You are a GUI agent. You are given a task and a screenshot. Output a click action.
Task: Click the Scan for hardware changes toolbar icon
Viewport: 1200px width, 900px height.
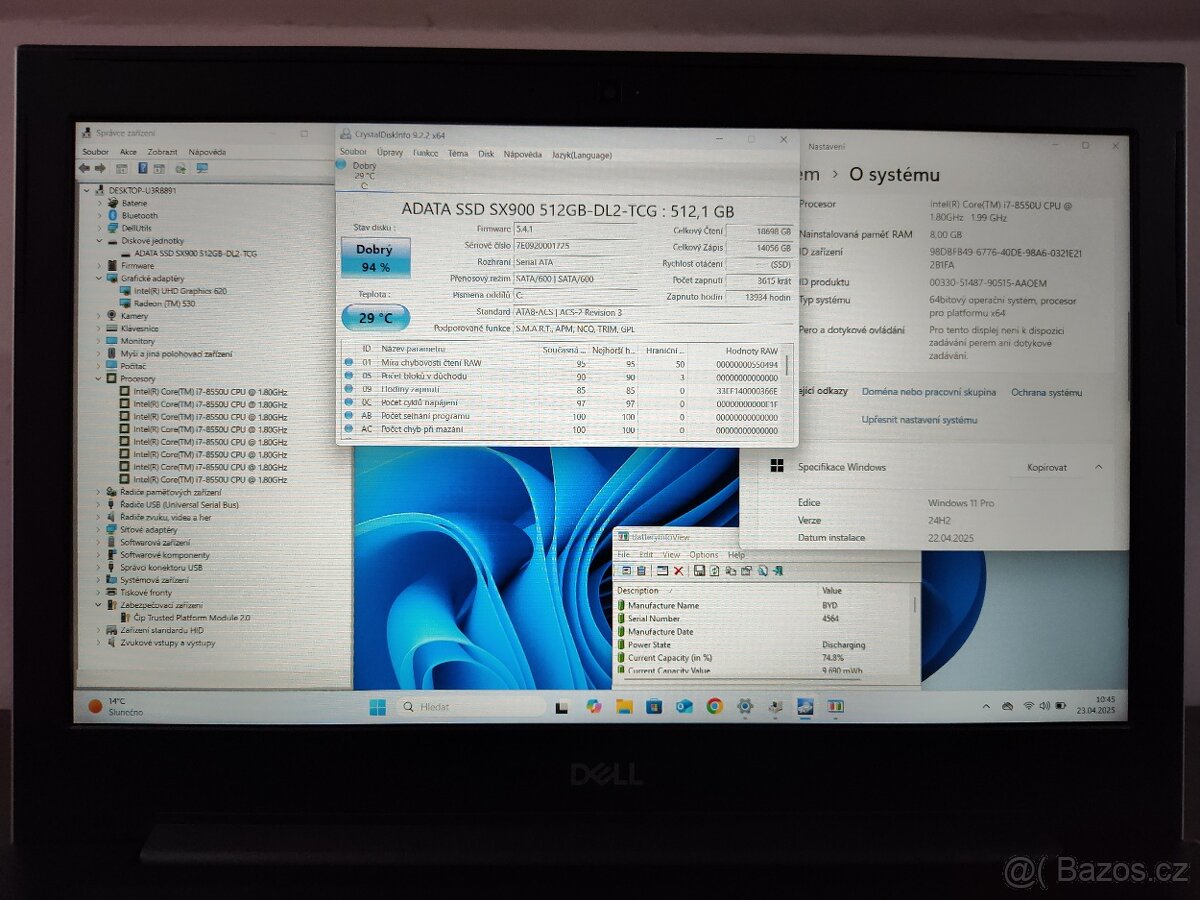click(180, 168)
